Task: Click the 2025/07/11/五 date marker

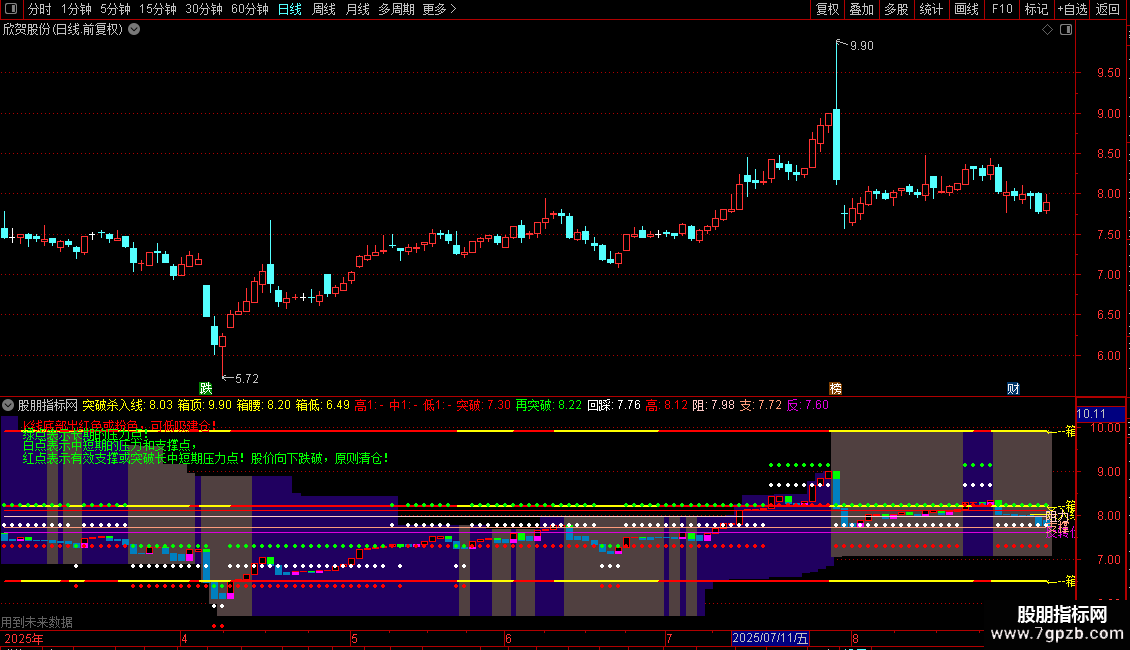Action: click(770, 638)
